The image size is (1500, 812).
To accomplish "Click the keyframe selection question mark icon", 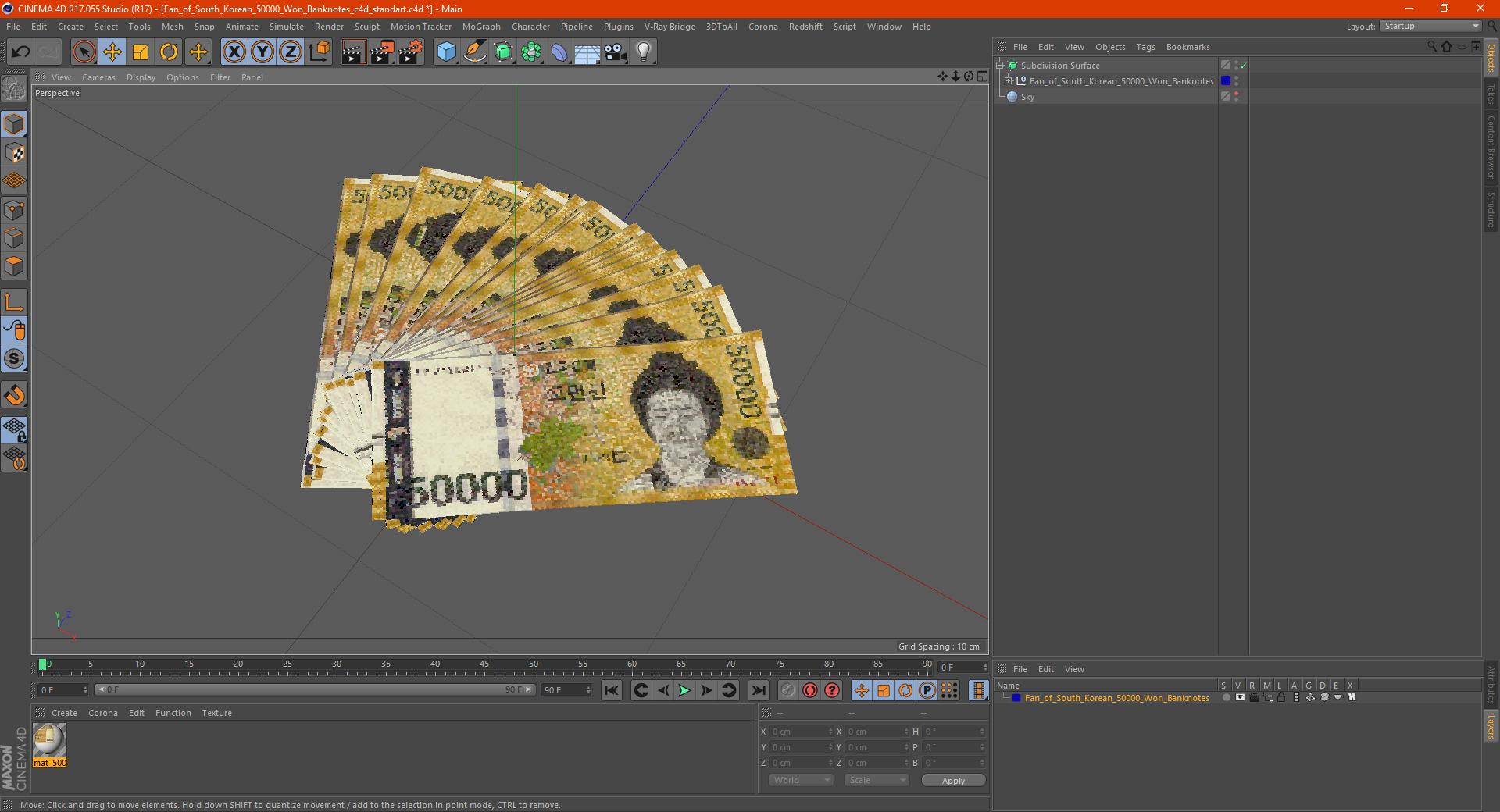I will tap(832, 690).
